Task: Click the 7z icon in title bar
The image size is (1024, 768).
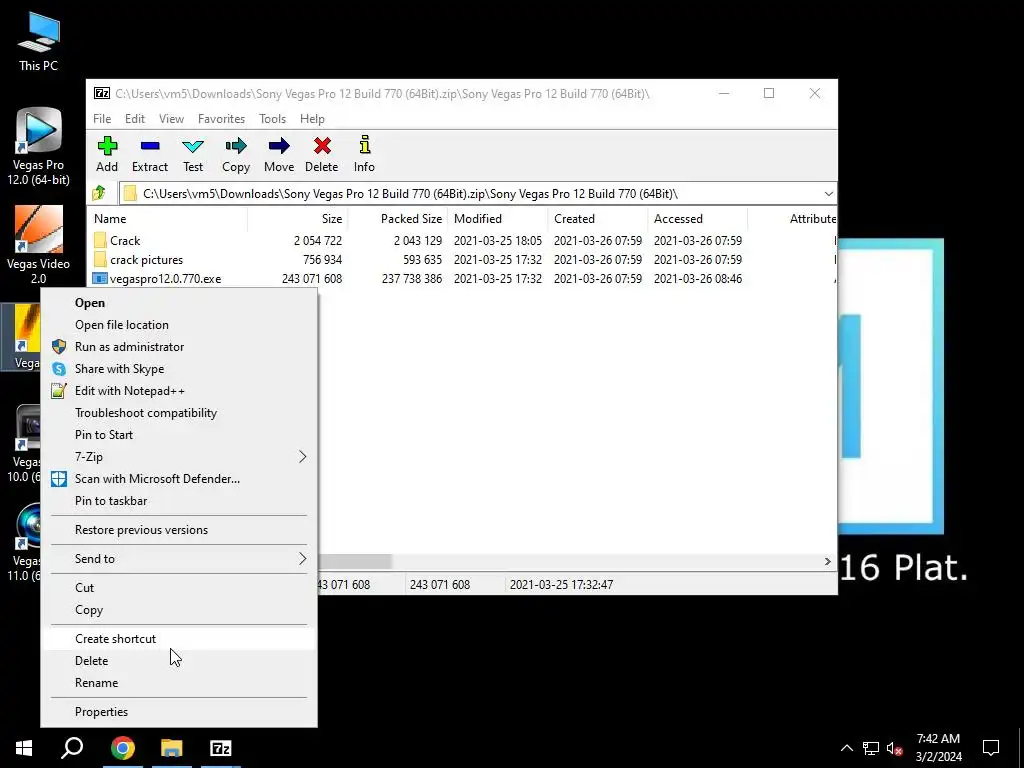Action: pyautogui.click(x=102, y=93)
